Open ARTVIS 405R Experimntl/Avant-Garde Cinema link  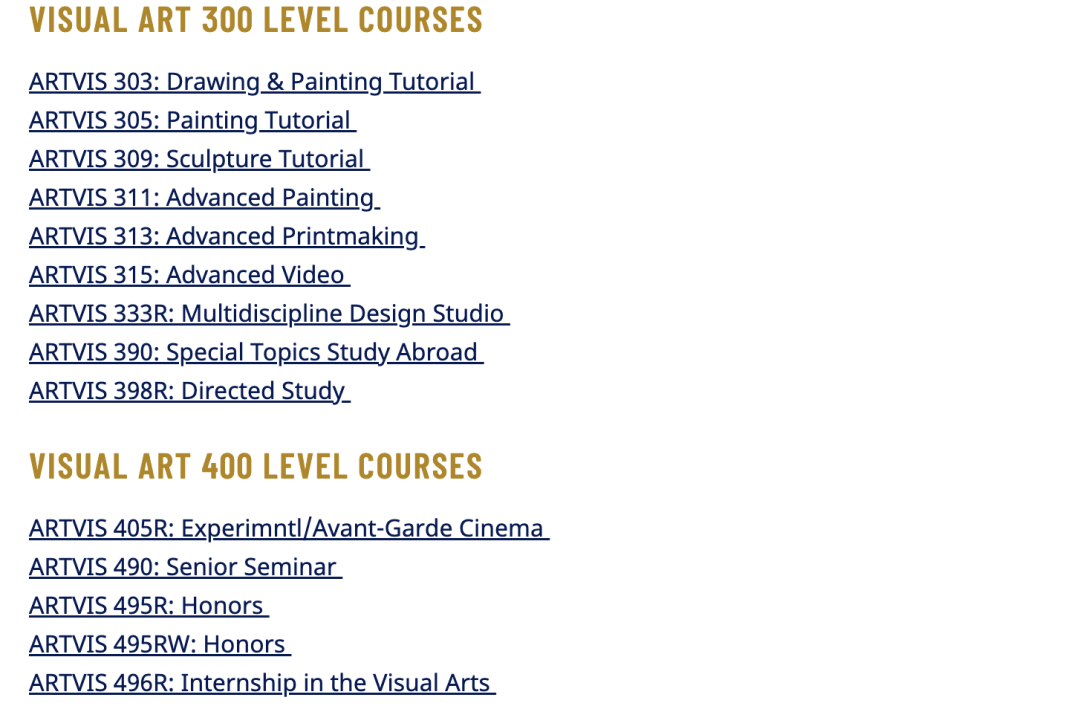pyautogui.click(x=289, y=529)
